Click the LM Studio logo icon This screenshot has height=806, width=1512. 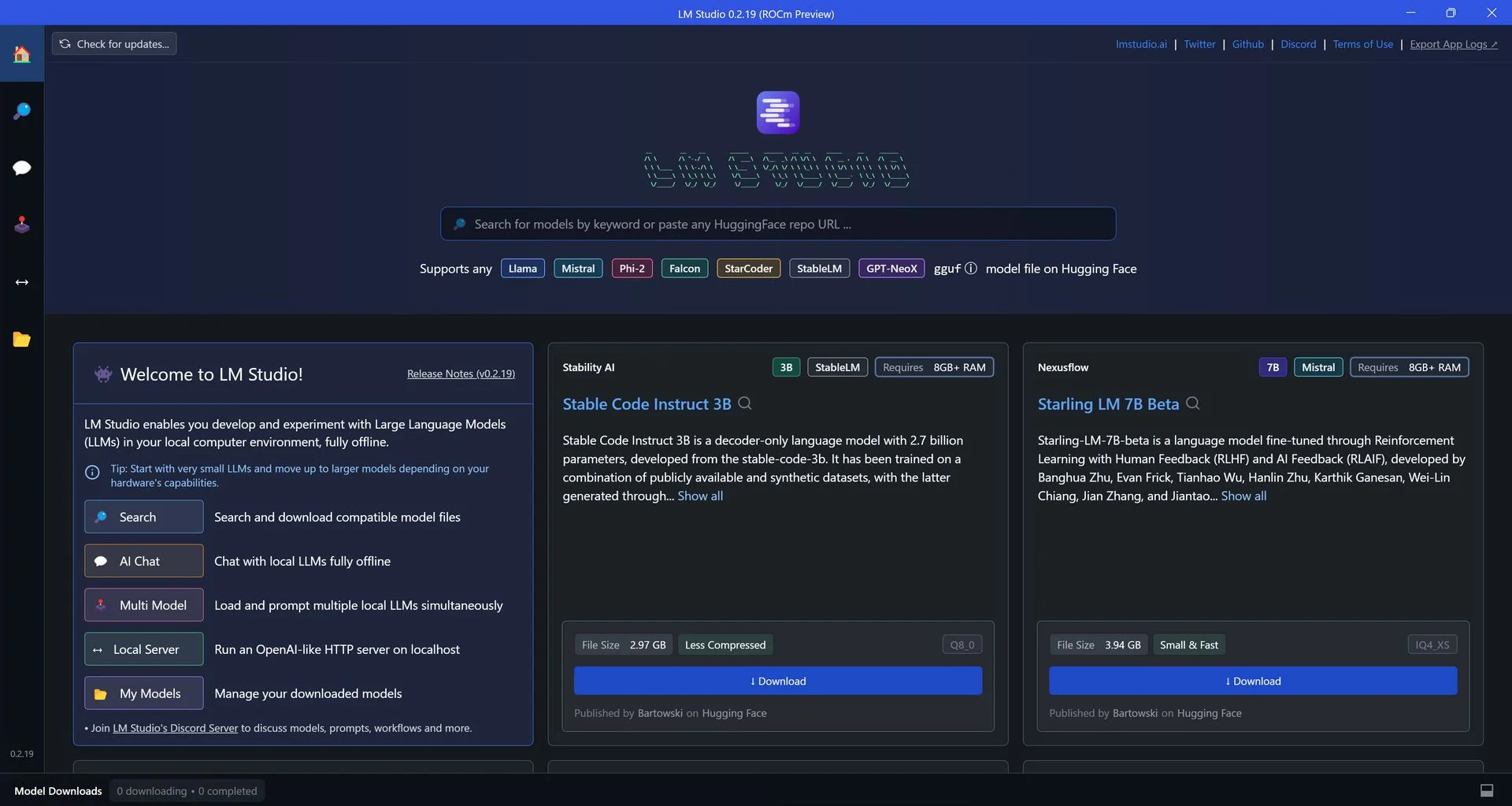point(778,112)
